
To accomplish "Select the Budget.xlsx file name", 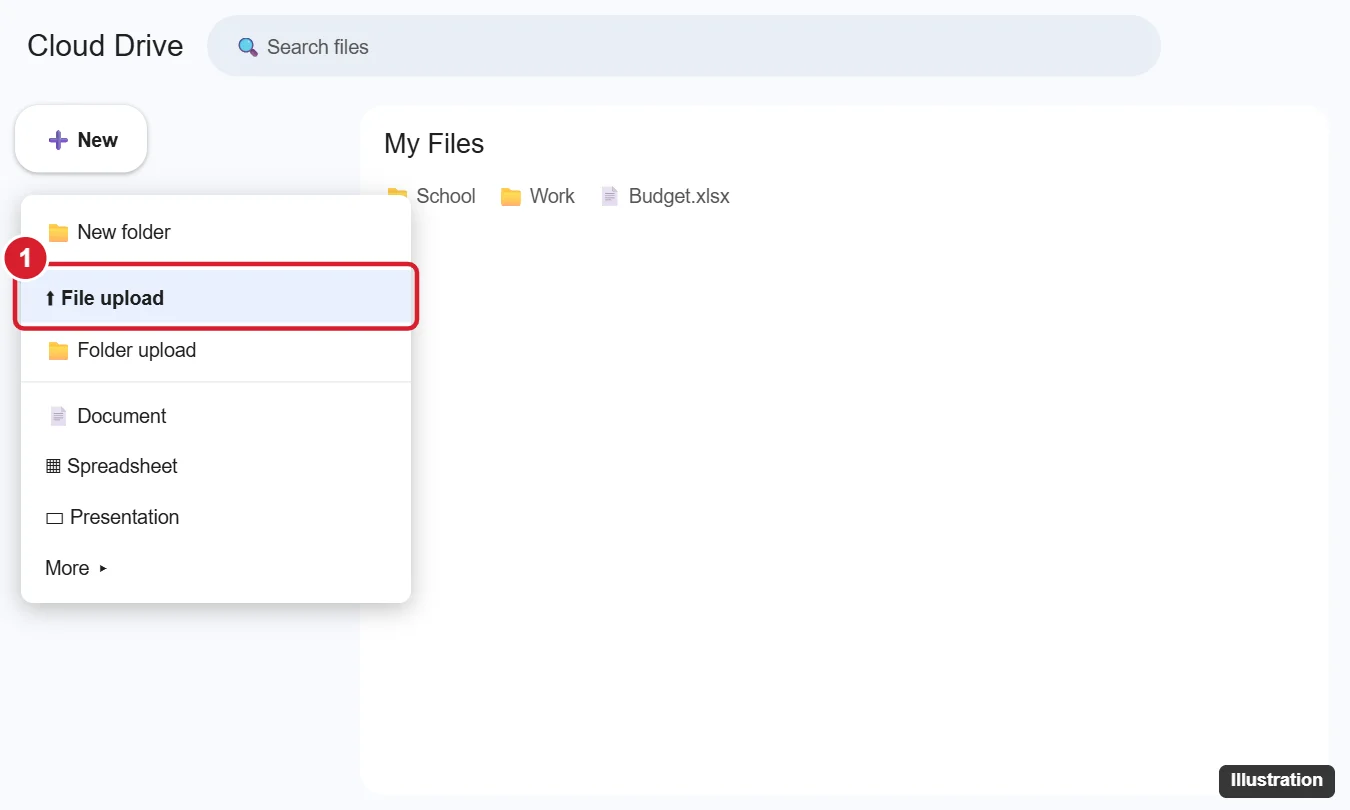I will [679, 196].
